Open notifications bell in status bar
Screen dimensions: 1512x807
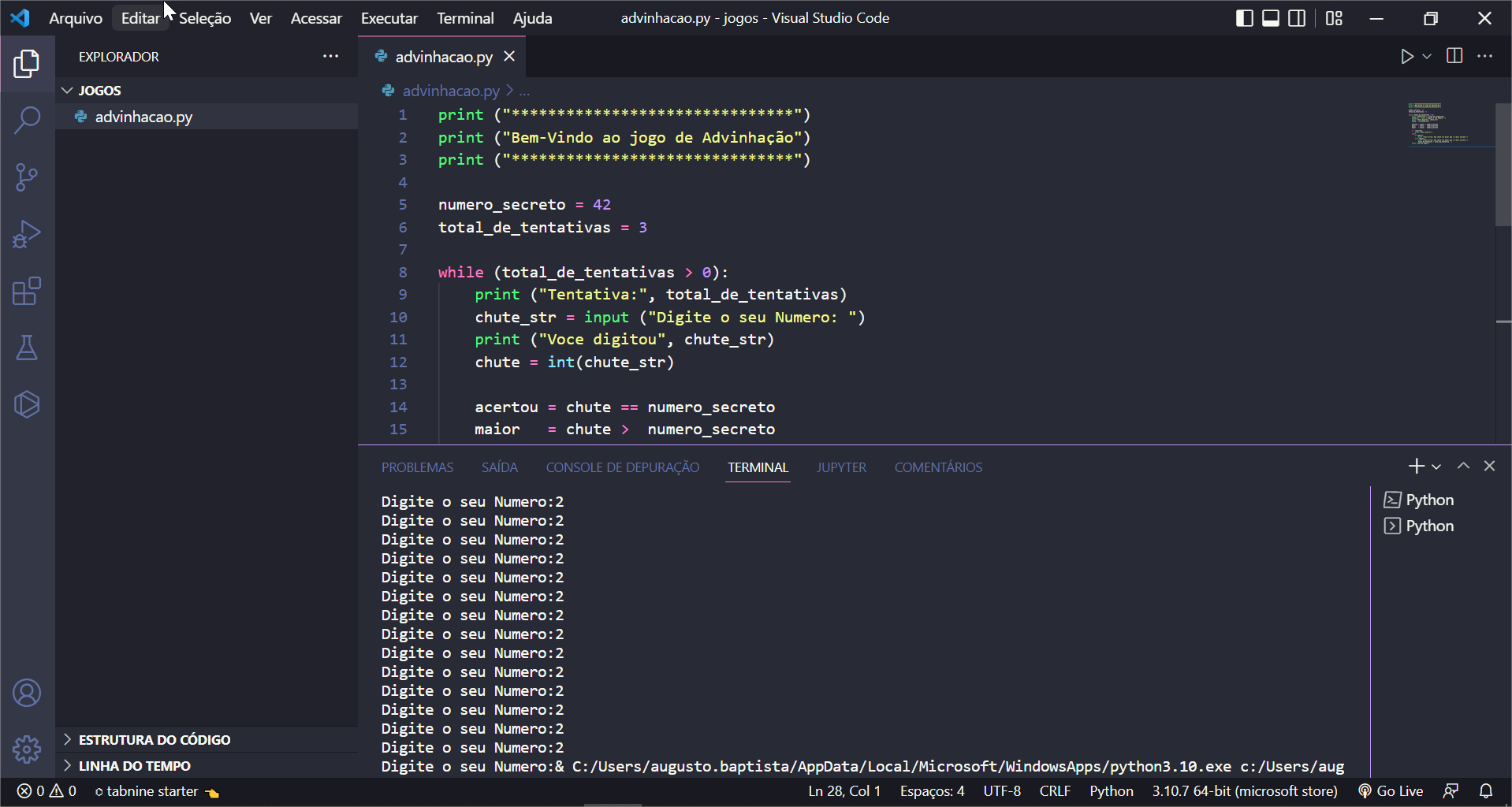coord(1486,791)
